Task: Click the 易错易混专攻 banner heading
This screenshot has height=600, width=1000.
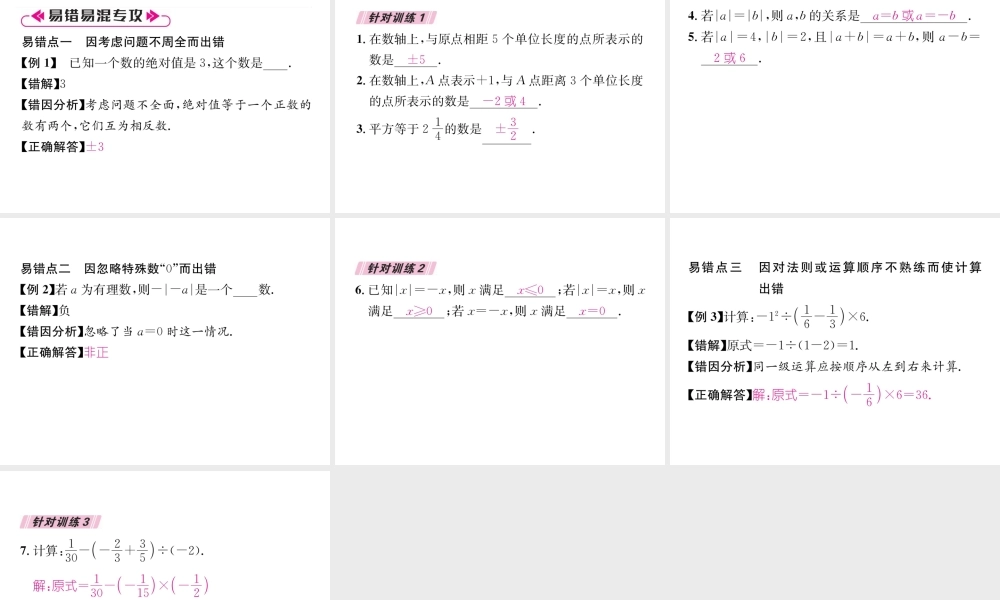Action: [x=96, y=17]
